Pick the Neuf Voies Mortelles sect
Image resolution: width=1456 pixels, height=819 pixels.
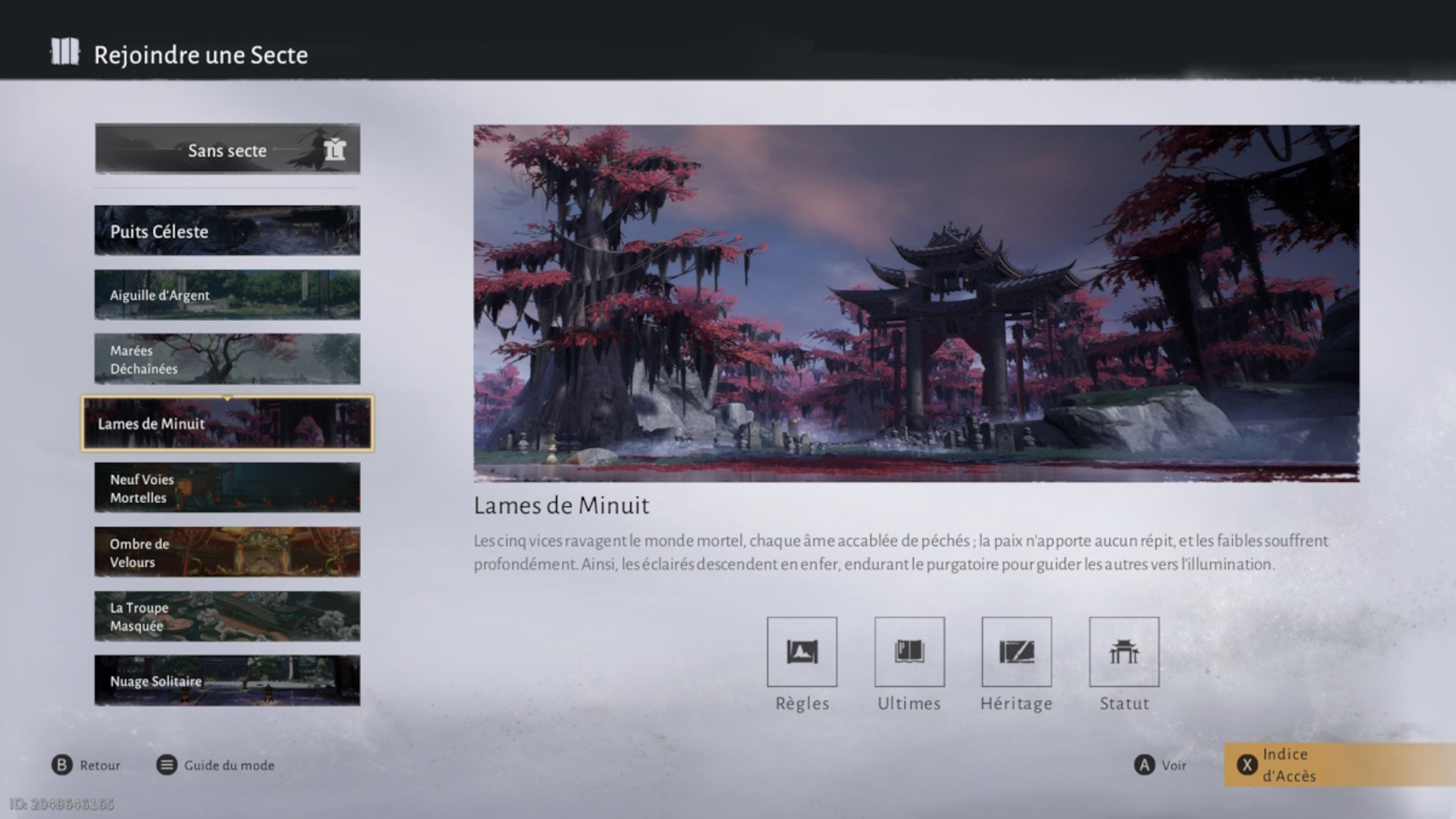227,488
